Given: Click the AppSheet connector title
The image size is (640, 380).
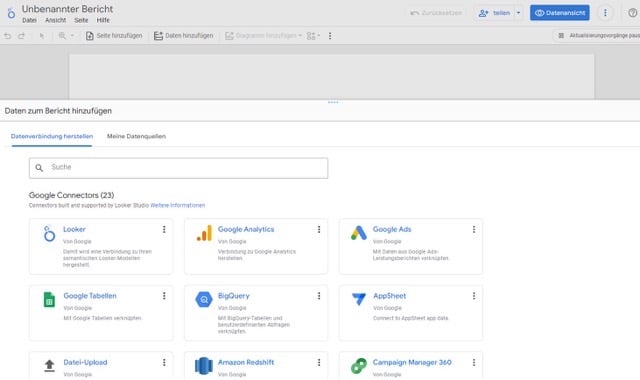Looking at the screenshot, I should click(389, 296).
